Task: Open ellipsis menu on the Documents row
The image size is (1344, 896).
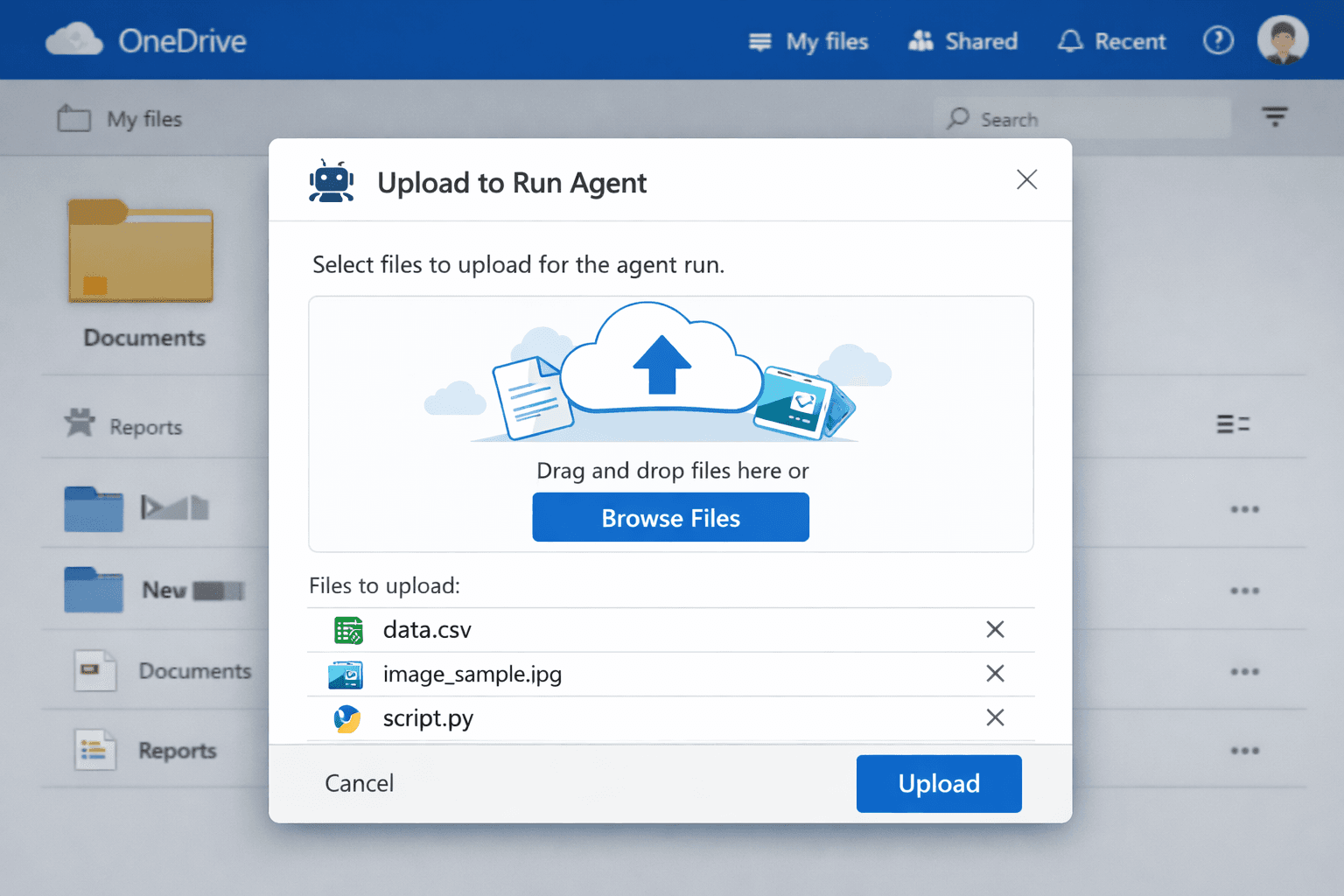Action: click(x=1243, y=671)
